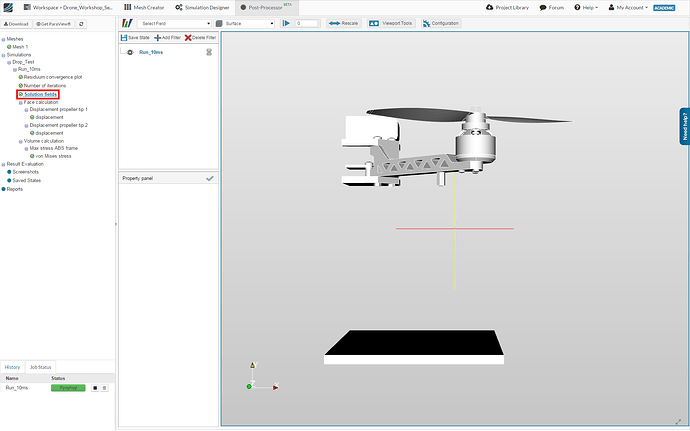Viewport: 690px width, 431px height.
Task: Click the trash icon for Run_10ms job
Action: tap(104, 387)
